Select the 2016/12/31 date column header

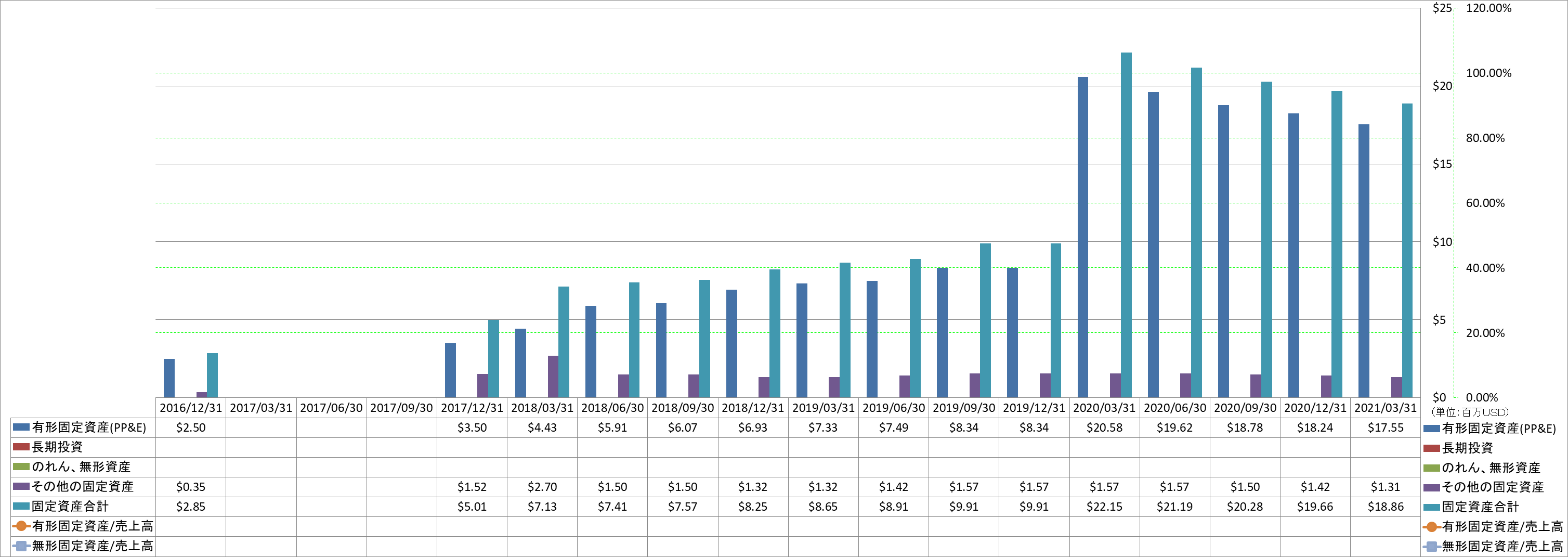click(x=190, y=408)
